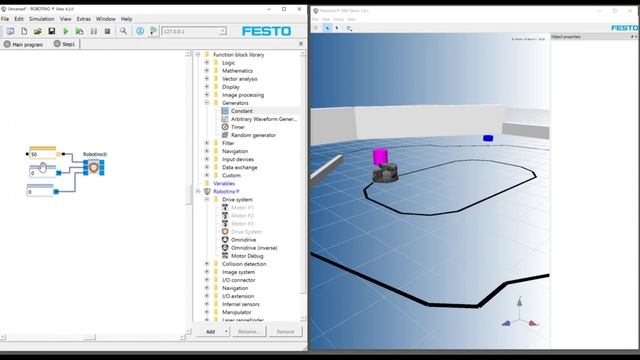Select the Motor Debug block
The width and height of the screenshot is (640, 360).
point(247,256)
